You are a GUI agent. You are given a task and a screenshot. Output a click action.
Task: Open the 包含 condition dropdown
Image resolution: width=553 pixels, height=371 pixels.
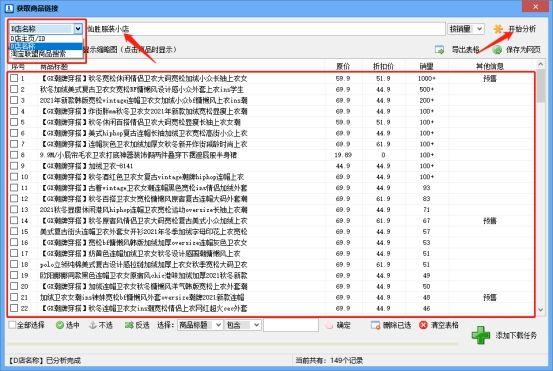tap(243, 325)
